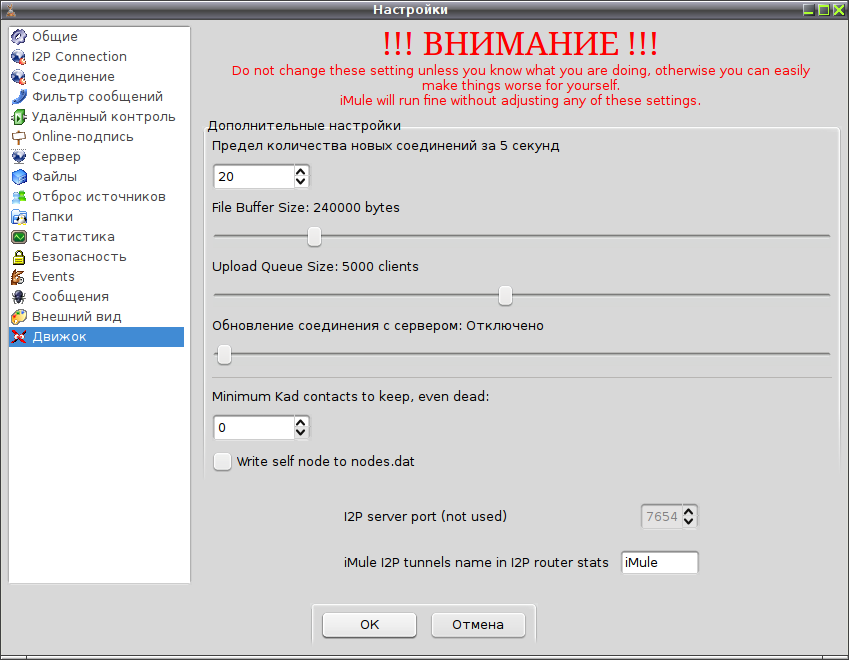Select the Сервер category
The width and height of the screenshot is (849, 660).
(x=96, y=156)
